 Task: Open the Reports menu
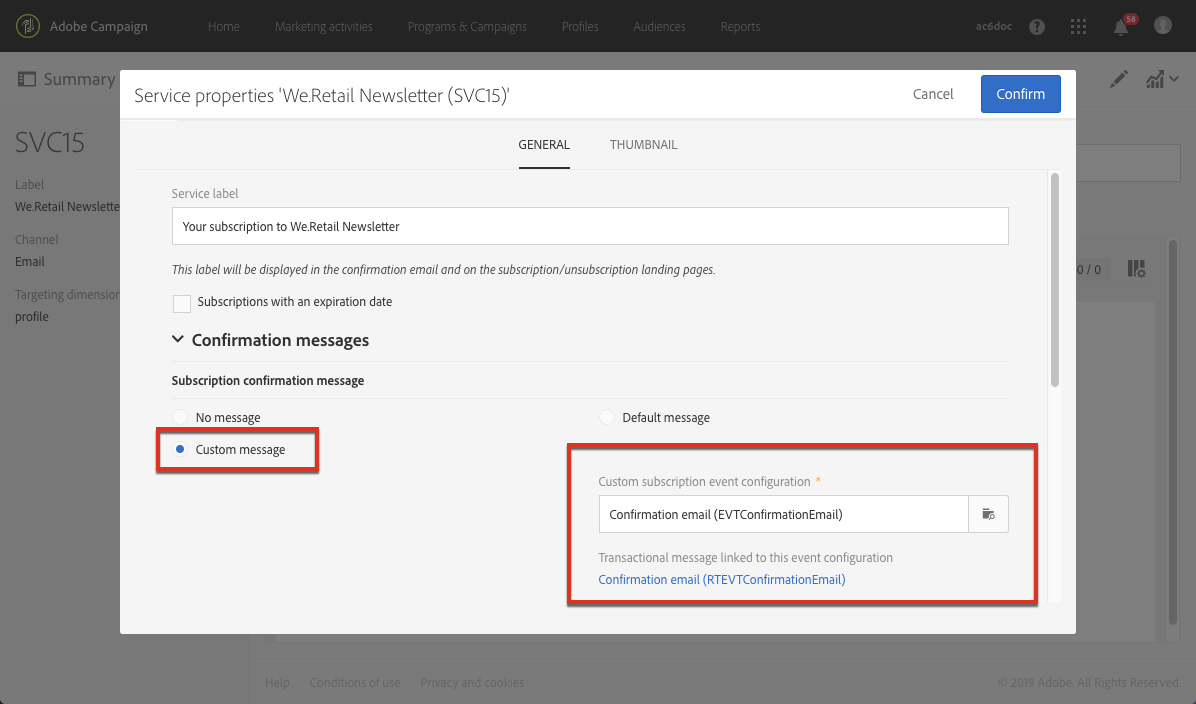click(740, 27)
